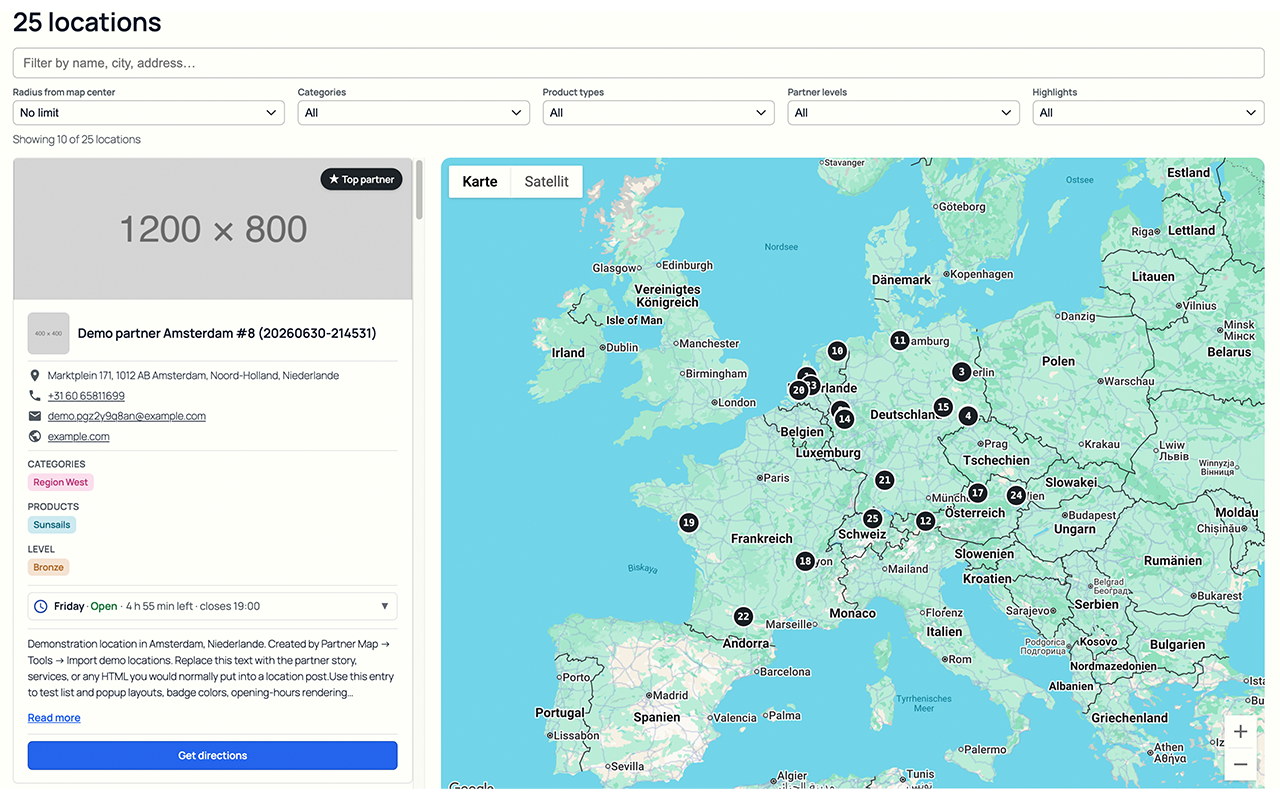Open the Product types dropdown
This screenshot has width=1280, height=800.
tap(659, 113)
